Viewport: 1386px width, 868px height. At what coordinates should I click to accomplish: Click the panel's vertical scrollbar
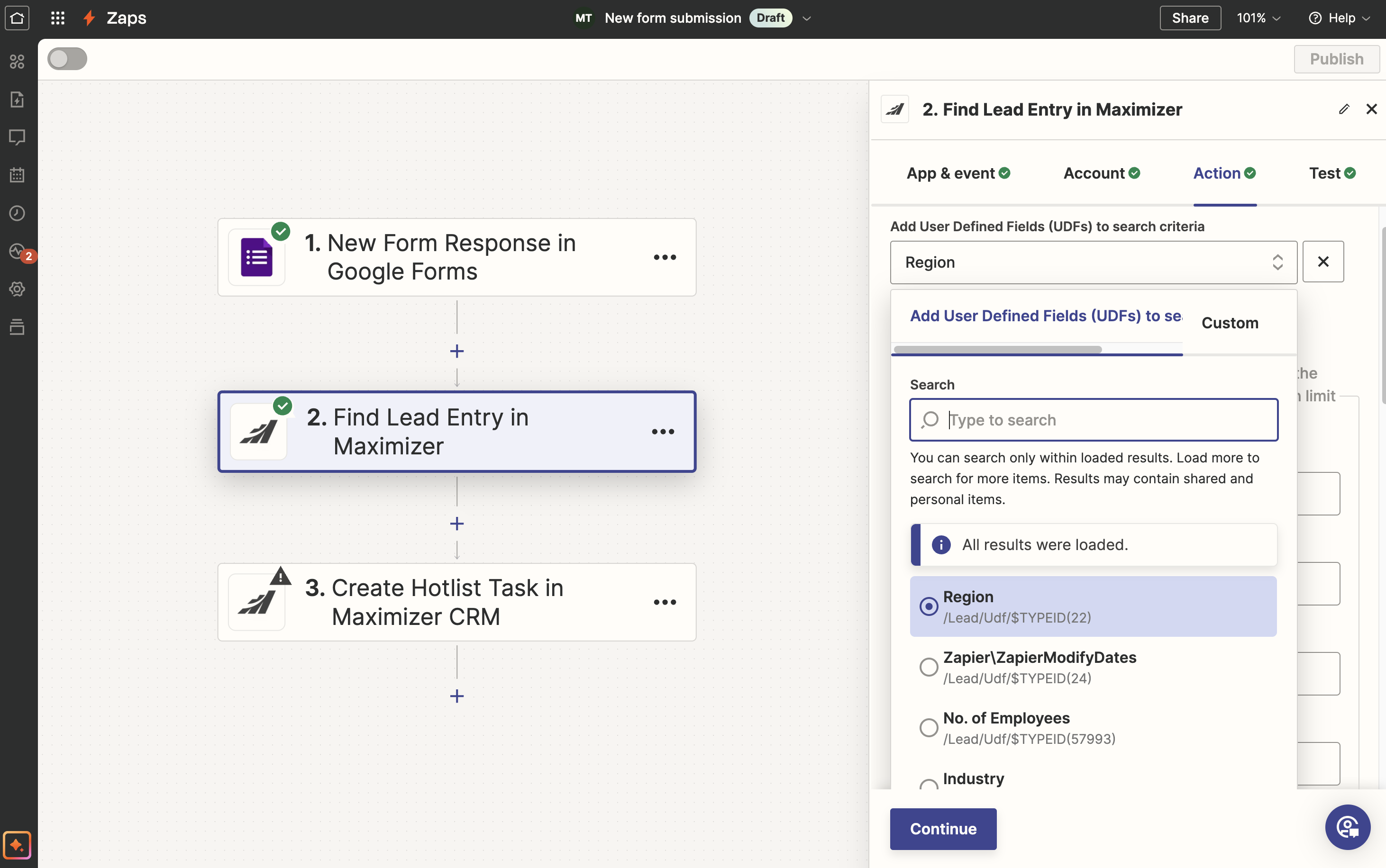[x=1383, y=316]
